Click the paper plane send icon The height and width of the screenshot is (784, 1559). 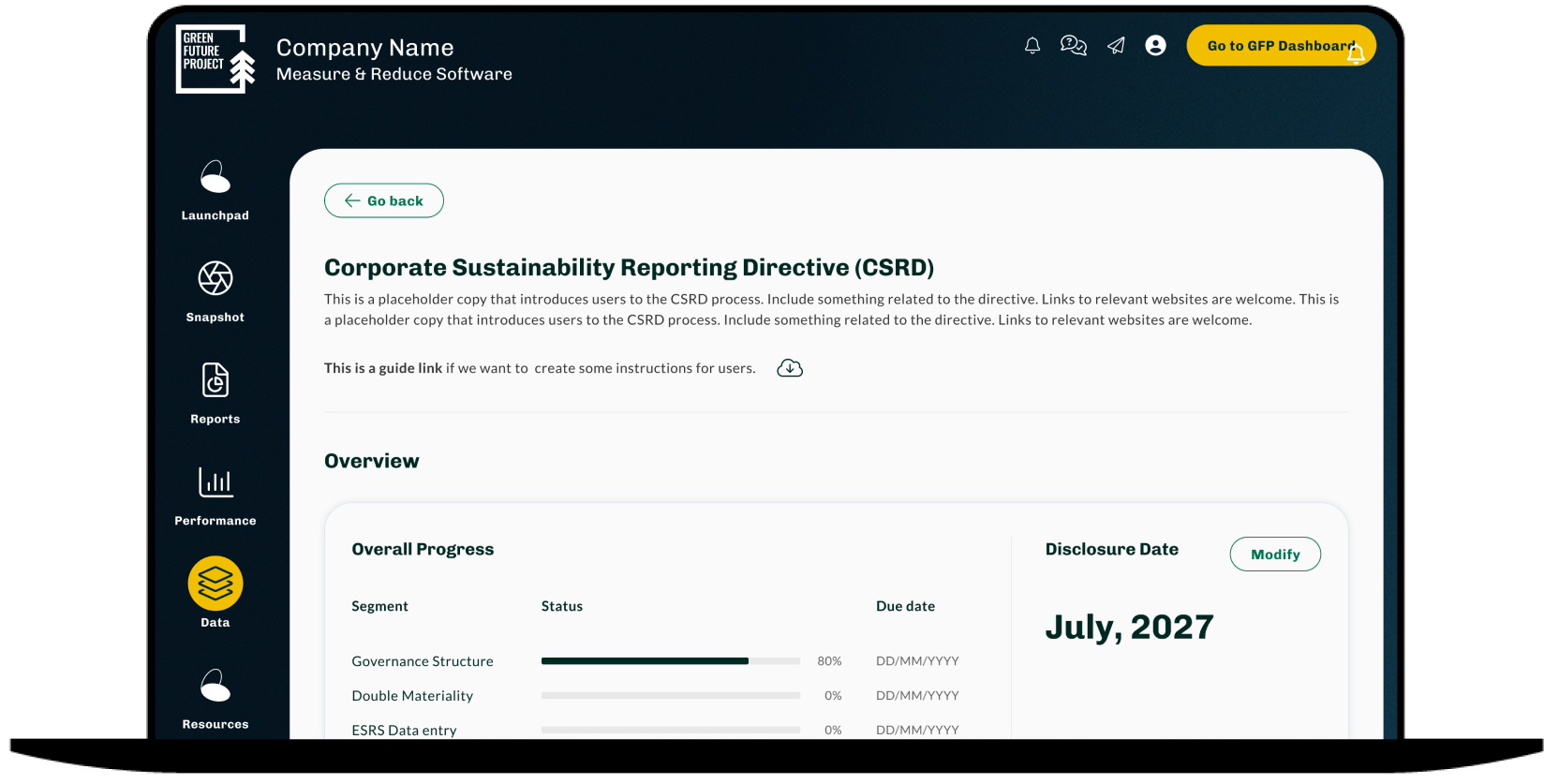tap(1116, 45)
